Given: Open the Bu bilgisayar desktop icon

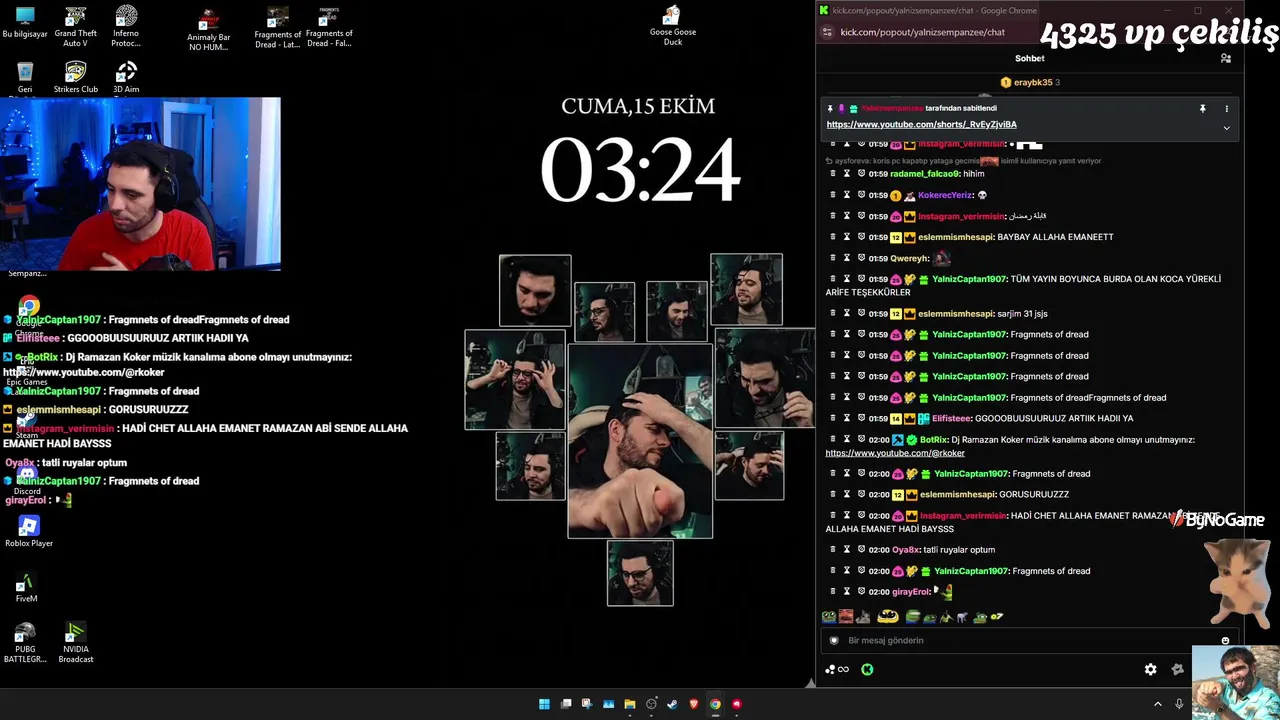Looking at the screenshot, I should [25, 22].
